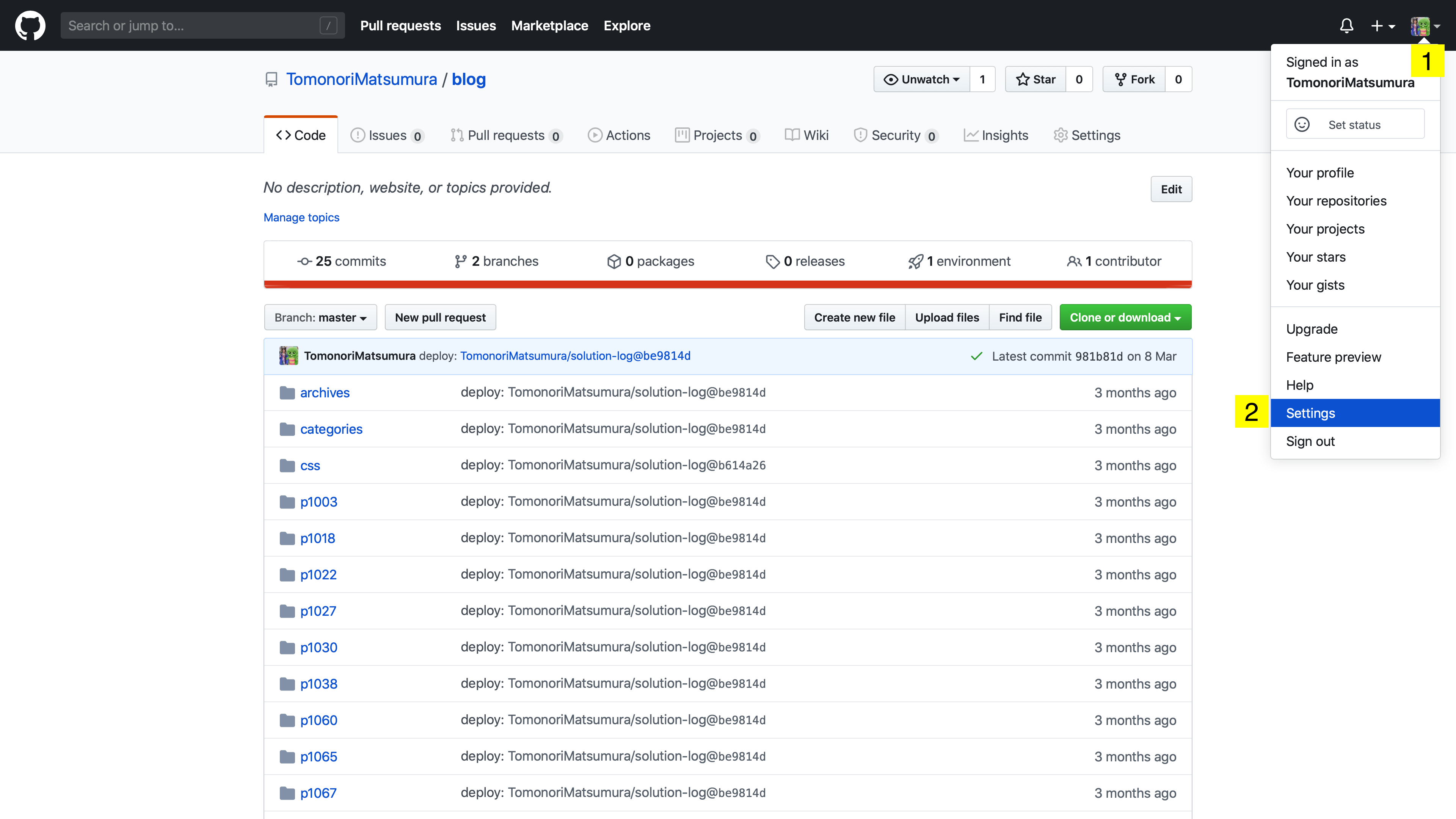The width and height of the screenshot is (1456, 819).
Task: Click the commits icon by 25 commits
Action: [x=304, y=261]
